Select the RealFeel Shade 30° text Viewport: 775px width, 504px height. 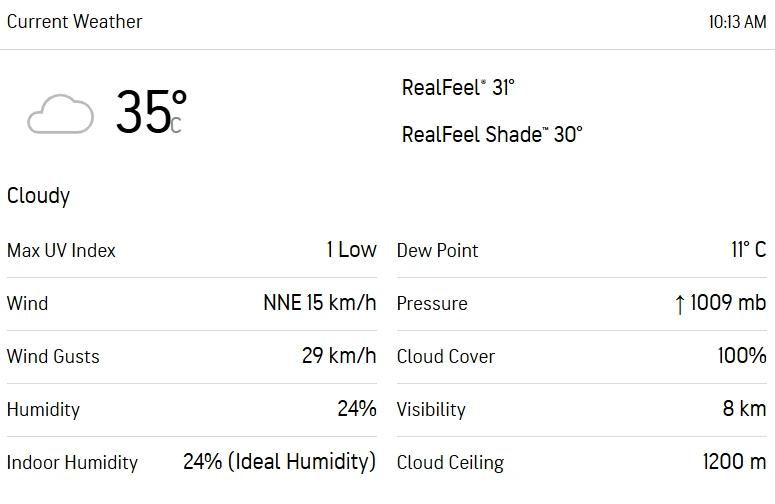492,134
